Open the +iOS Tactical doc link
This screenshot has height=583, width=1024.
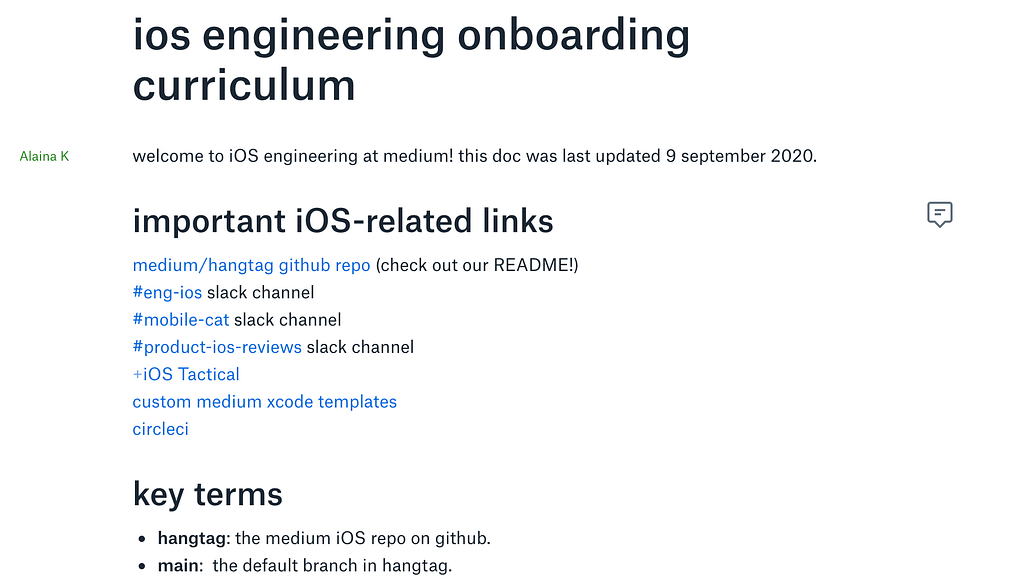click(x=186, y=374)
